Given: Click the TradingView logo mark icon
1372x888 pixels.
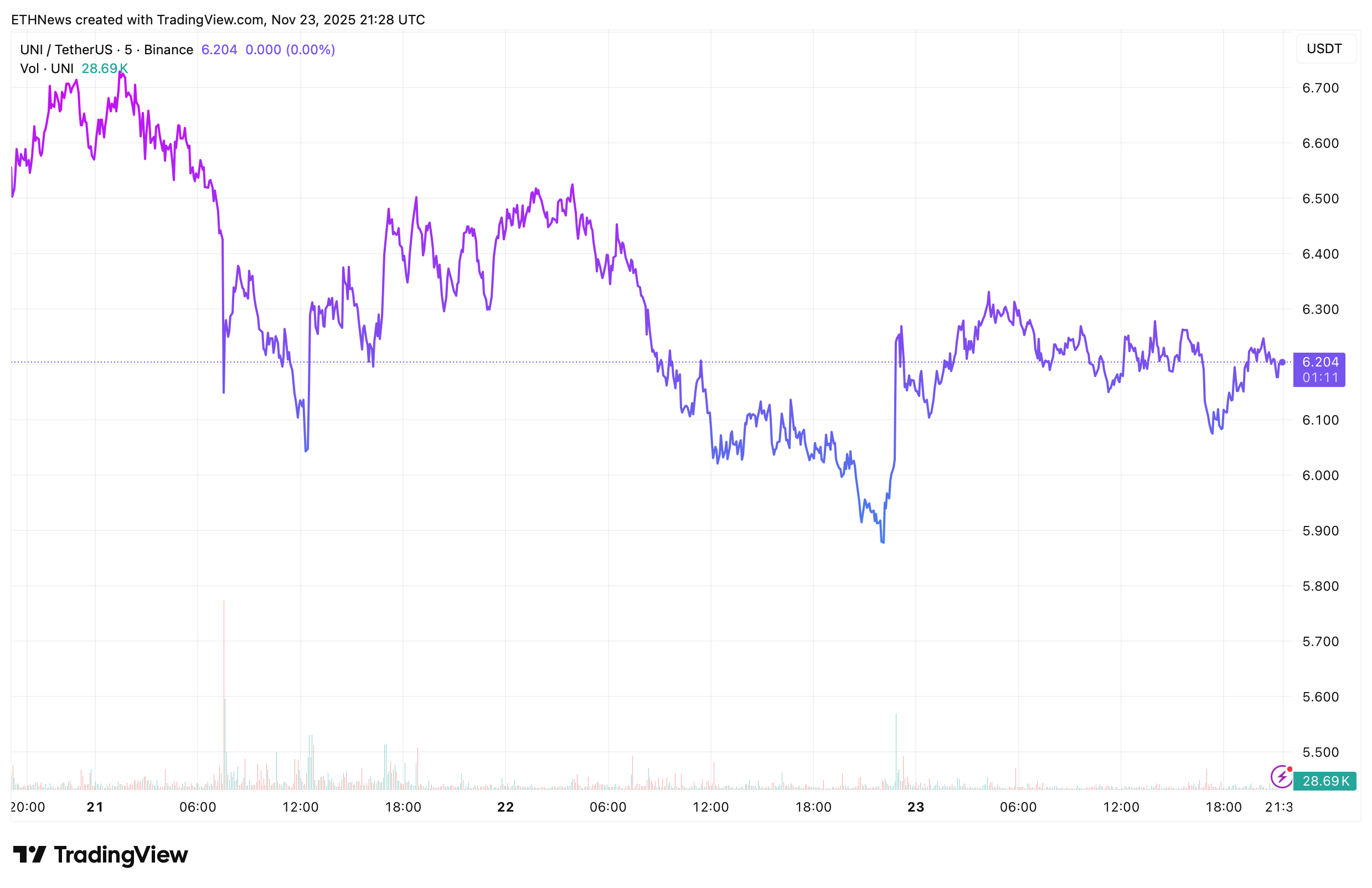Looking at the screenshot, I should coord(29,855).
